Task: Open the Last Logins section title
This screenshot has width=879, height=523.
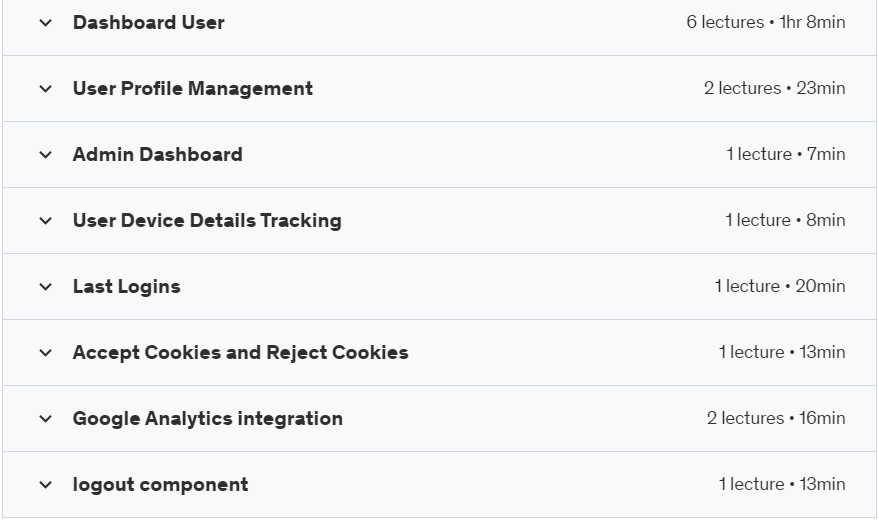Action: point(127,286)
